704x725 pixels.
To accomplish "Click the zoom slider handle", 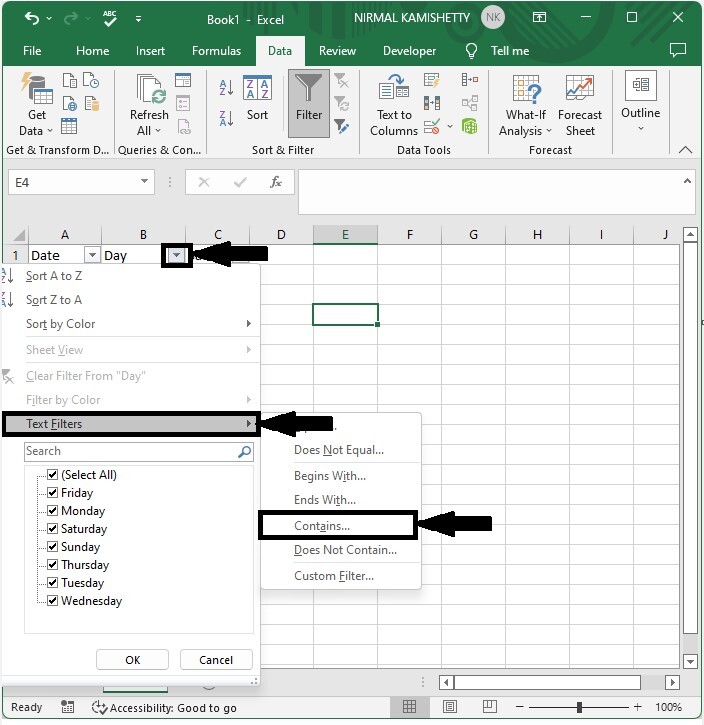I will pyautogui.click(x=579, y=707).
